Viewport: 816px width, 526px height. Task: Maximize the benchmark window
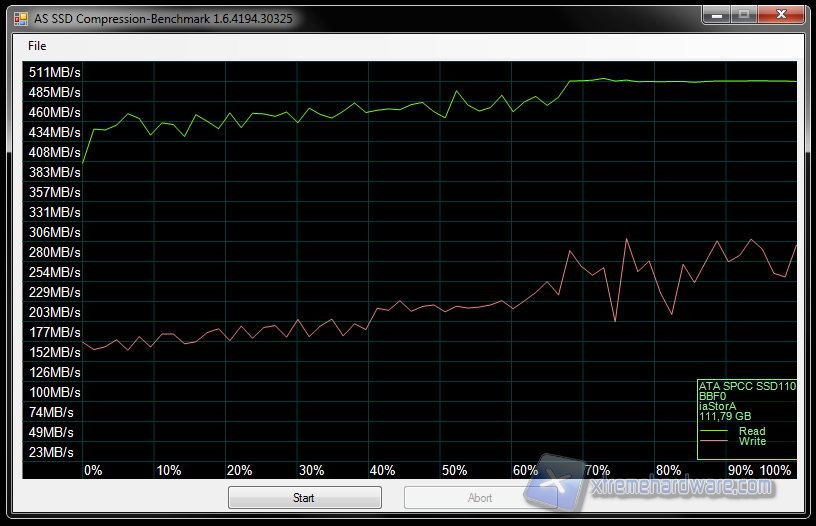pyautogui.click(x=743, y=16)
